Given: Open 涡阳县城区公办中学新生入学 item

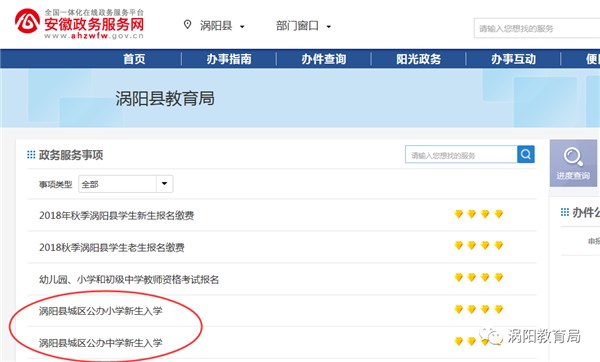Looking at the screenshot, I should (101, 343).
